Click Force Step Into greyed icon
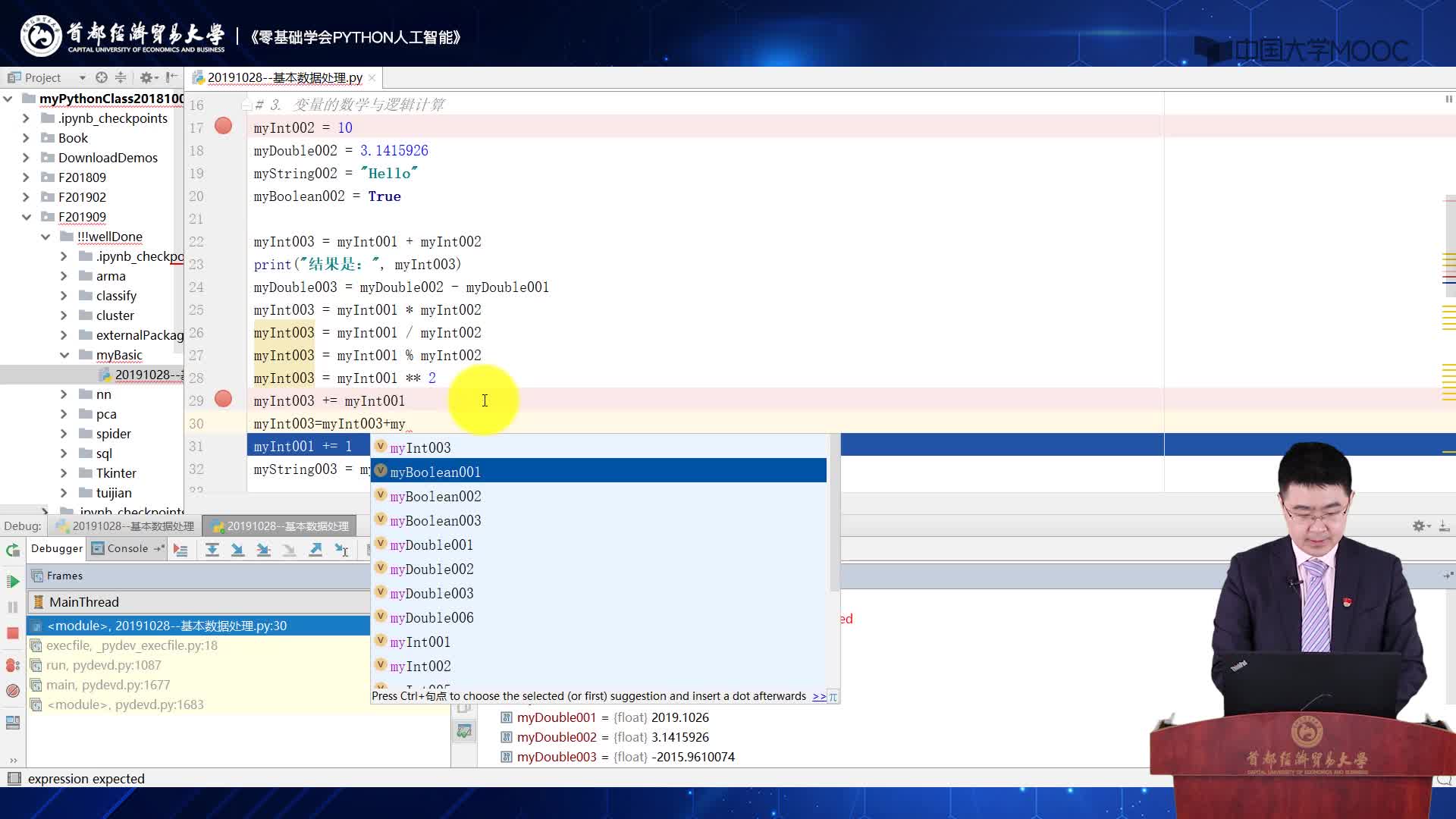 point(290,550)
